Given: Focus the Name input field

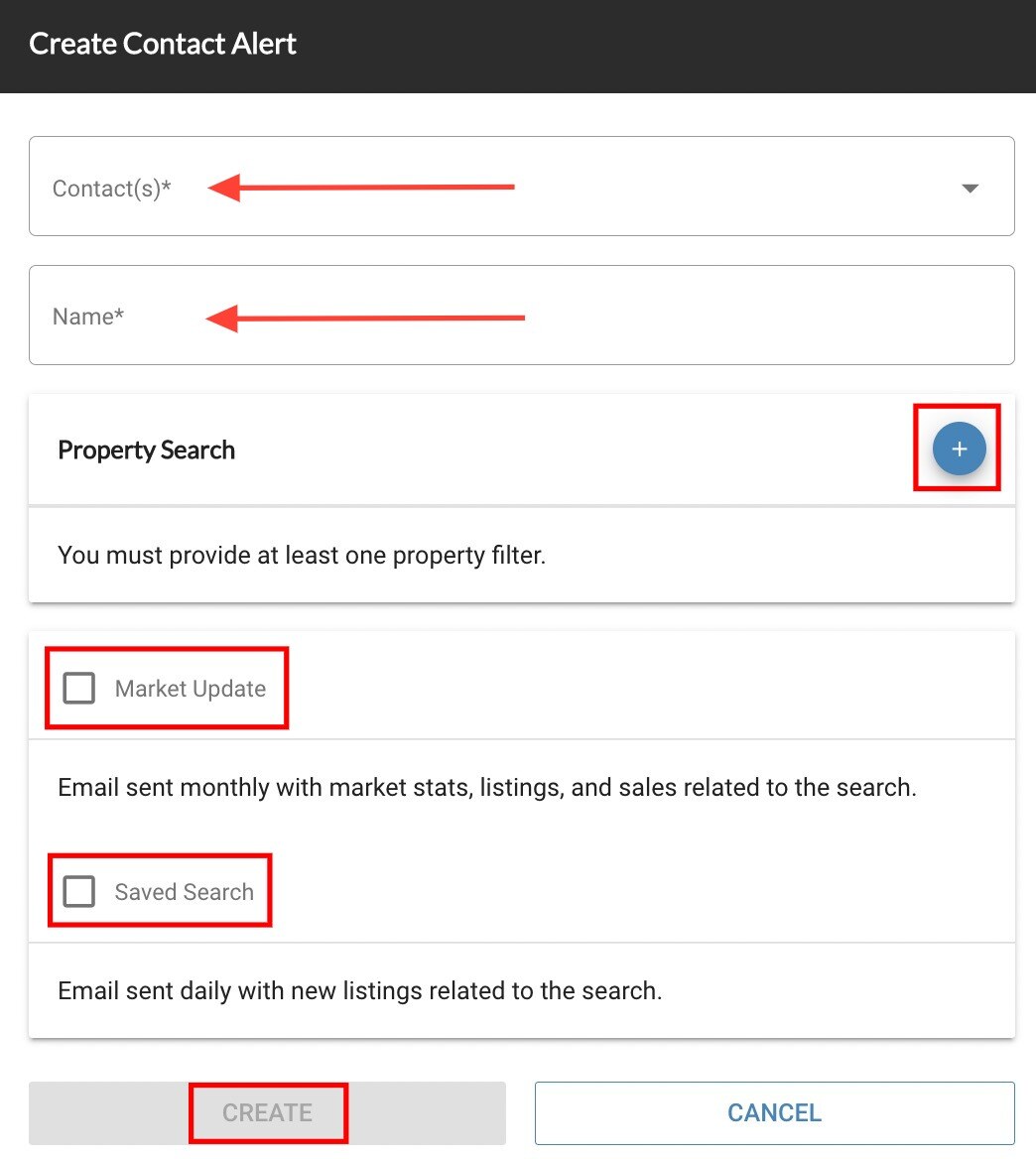Looking at the screenshot, I should (x=522, y=315).
